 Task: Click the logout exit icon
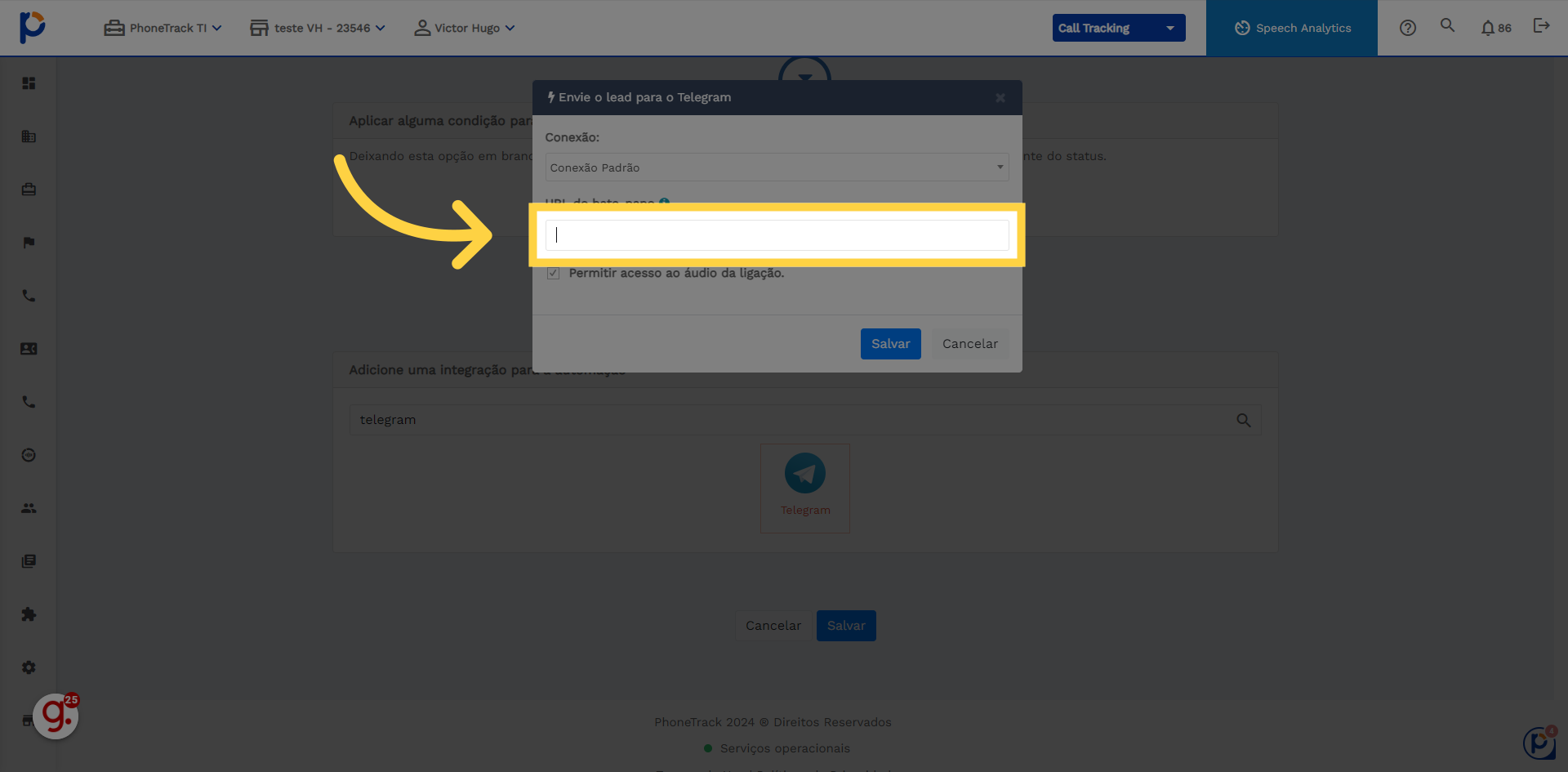click(1541, 26)
